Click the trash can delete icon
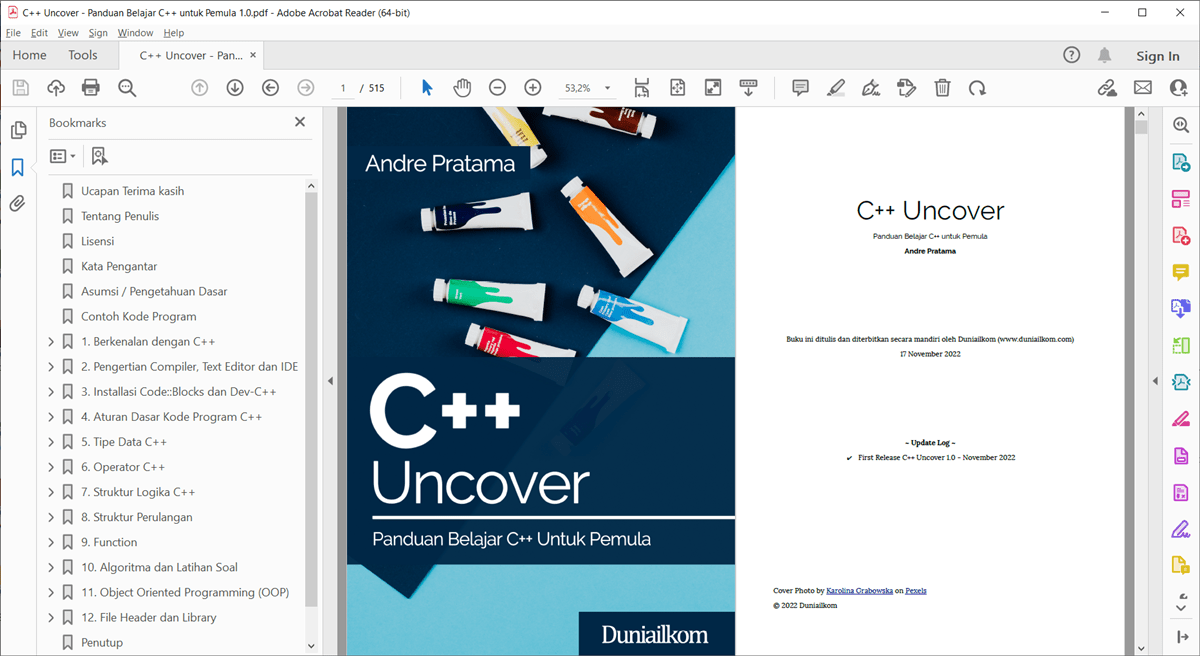1200x656 pixels. [942, 88]
